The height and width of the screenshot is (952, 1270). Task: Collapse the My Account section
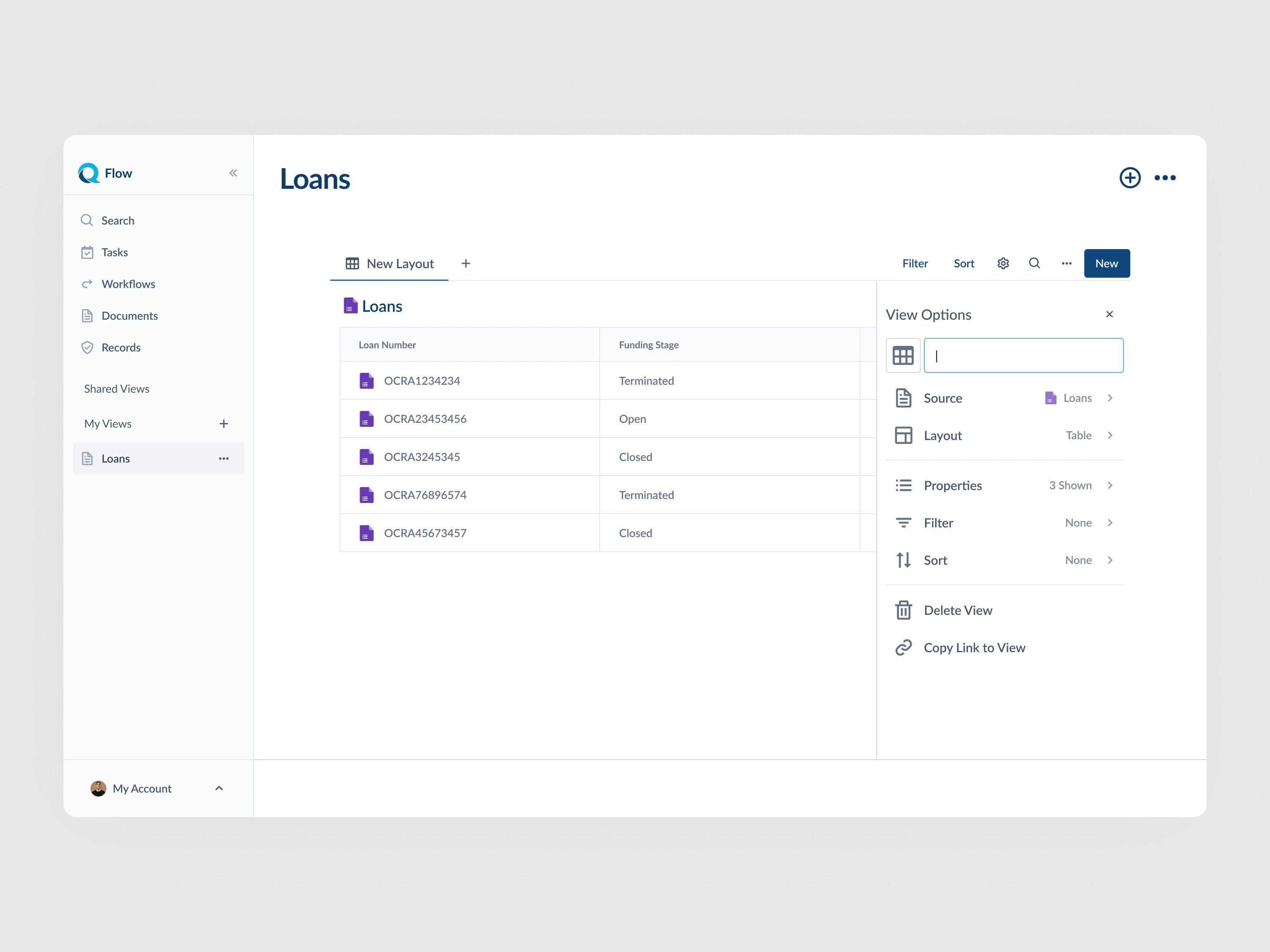tap(219, 788)
